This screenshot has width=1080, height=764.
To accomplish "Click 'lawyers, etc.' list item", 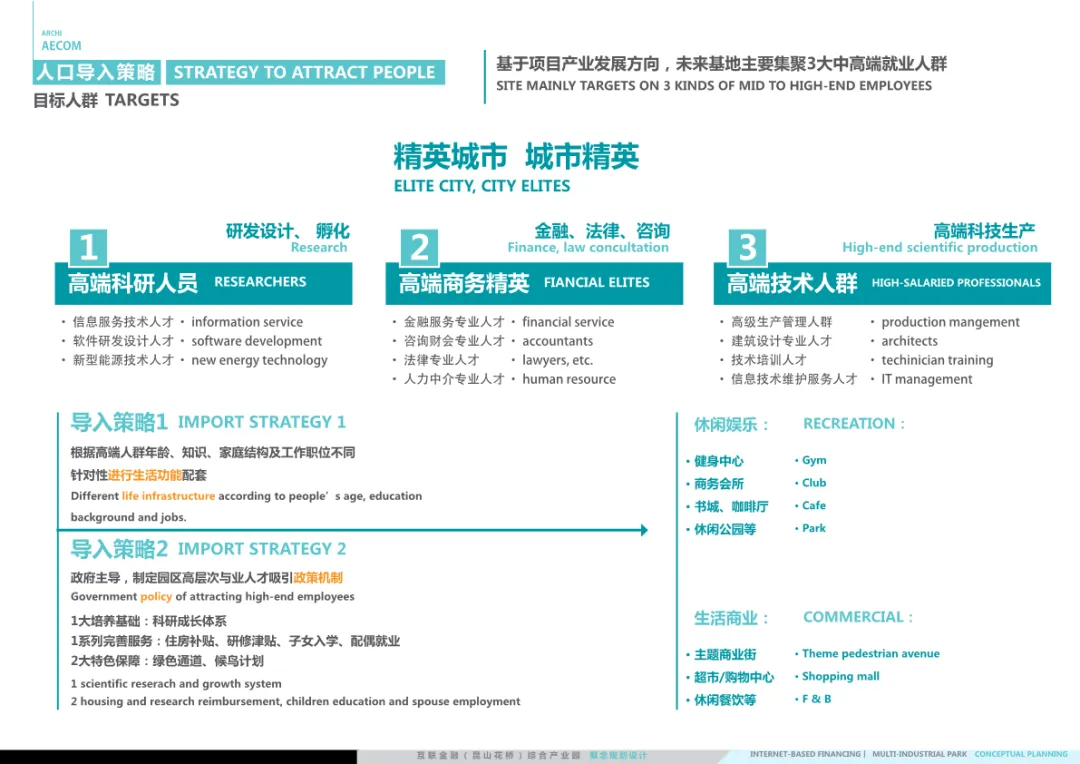I will [x=557, y=360].
